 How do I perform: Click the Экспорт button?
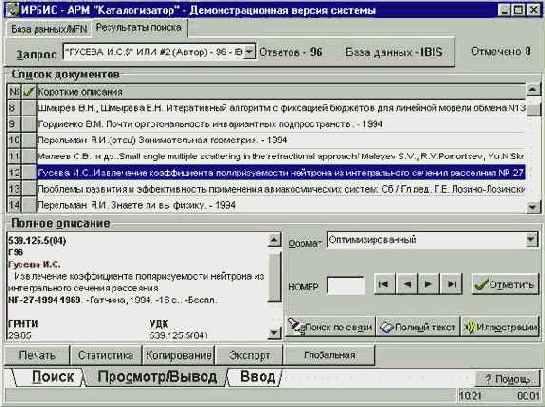pyautogui.click(x=249, y=355)
